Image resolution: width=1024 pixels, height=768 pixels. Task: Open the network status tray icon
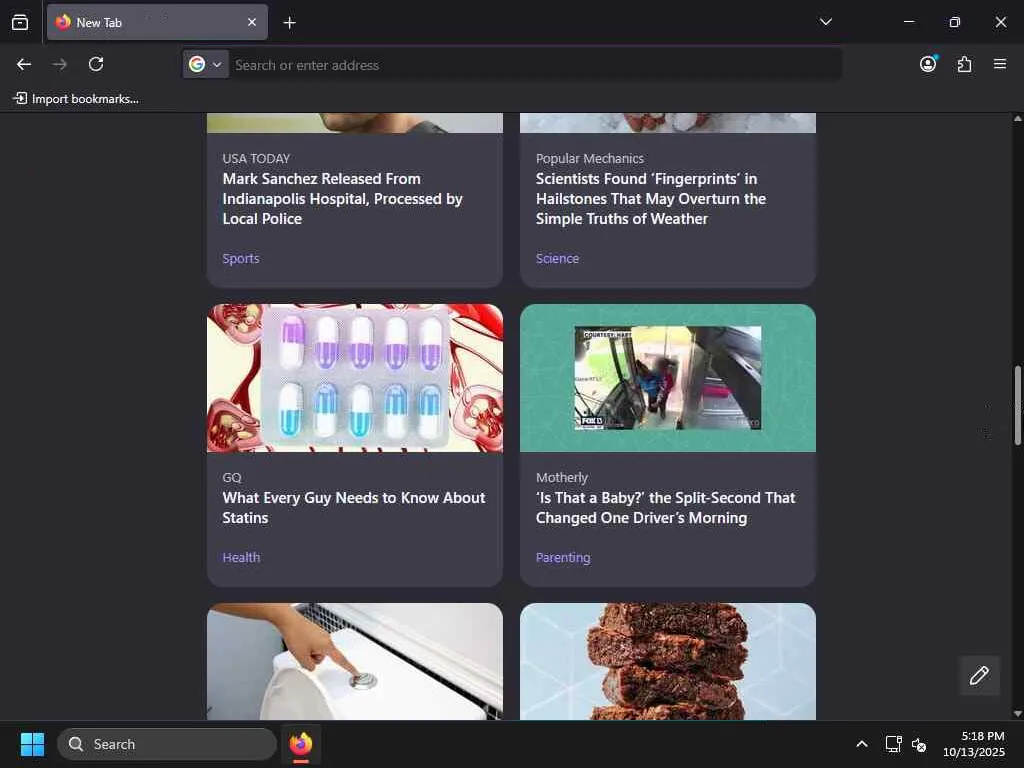click(x=893, y=744)
